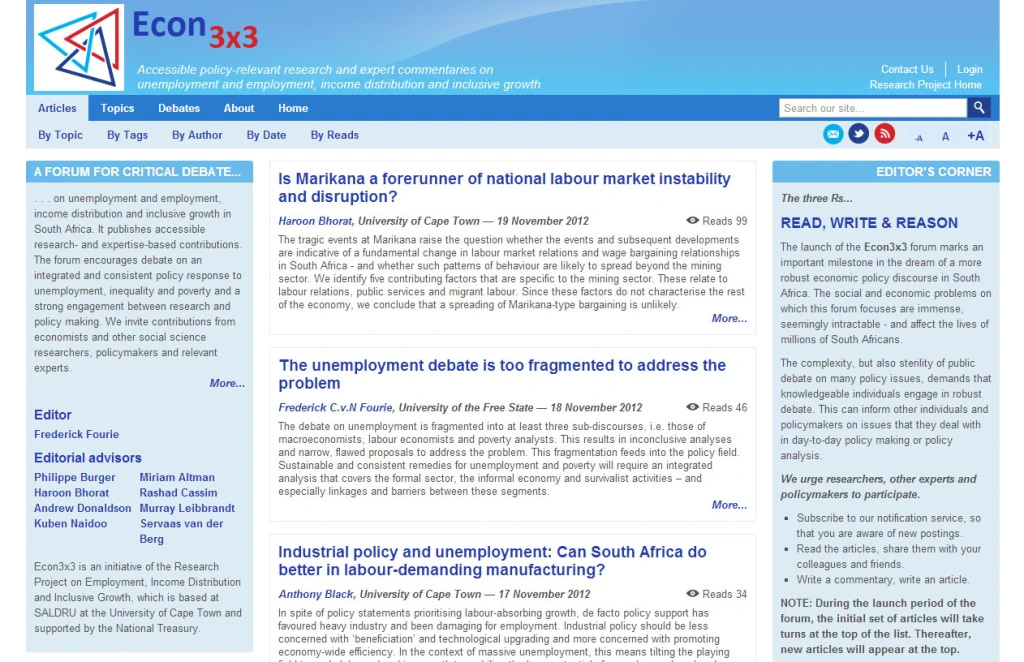Open the red RSS feed icon
The height and width of the screenshot is (662, 1024).
tap(885, 134)
